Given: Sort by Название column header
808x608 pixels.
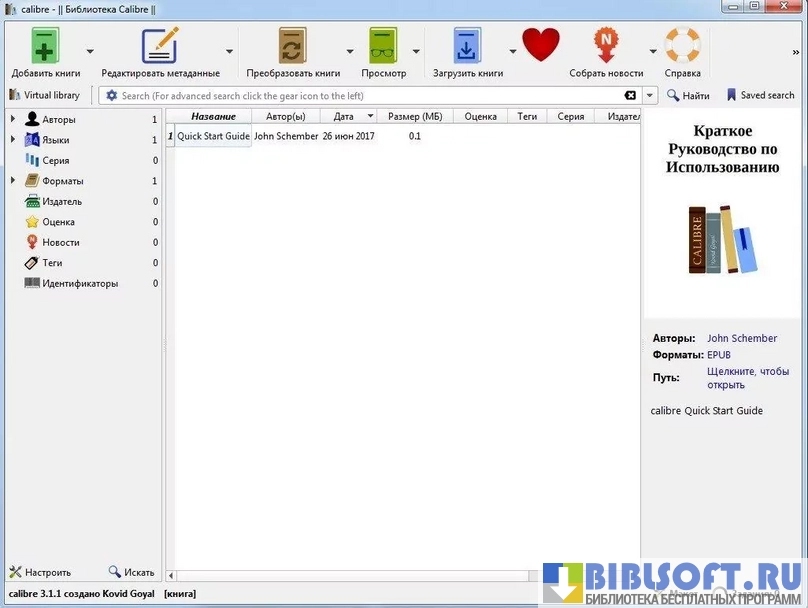Looking at the screenshot, I should point(213,116).
